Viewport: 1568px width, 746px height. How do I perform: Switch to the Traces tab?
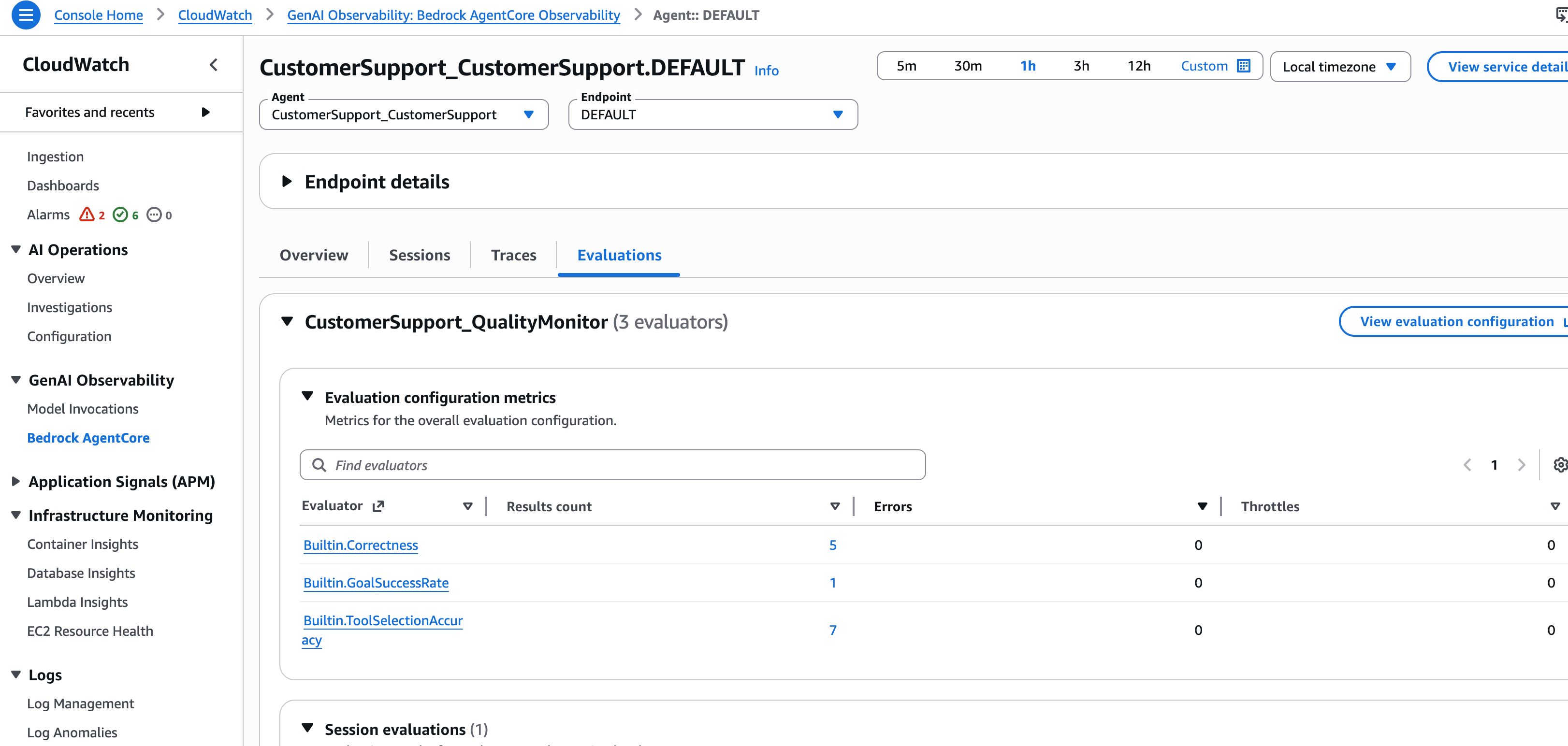pyautogui.click(x=513, y=255)
